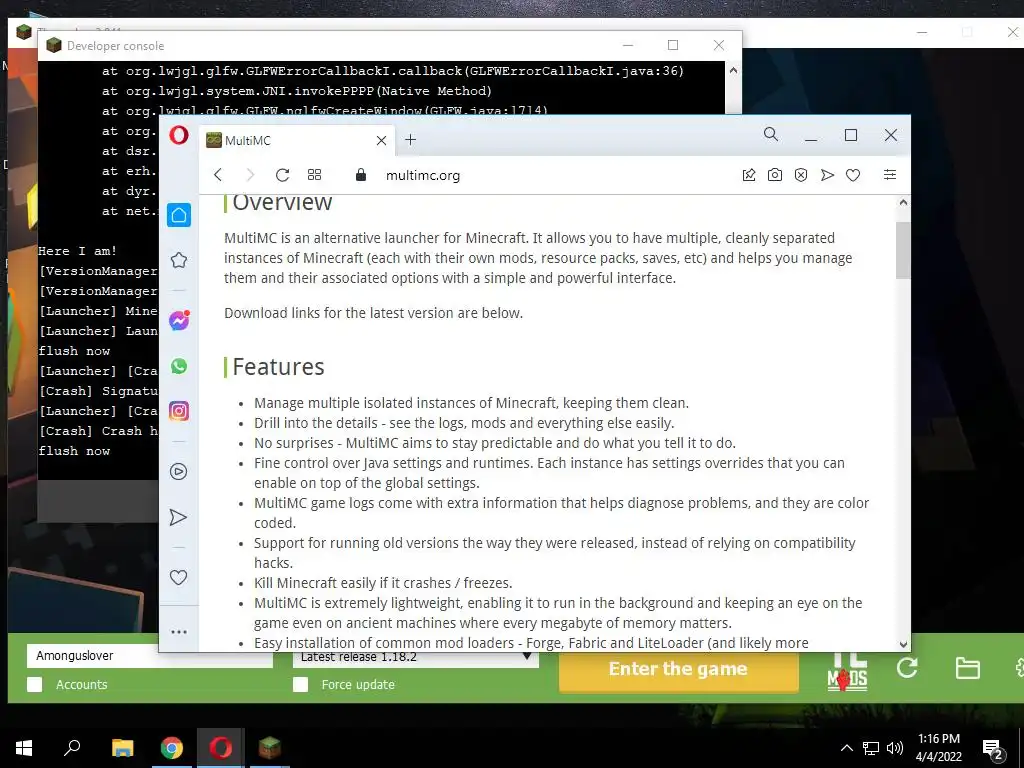Open the sidebar player icon

pos(179,472)
